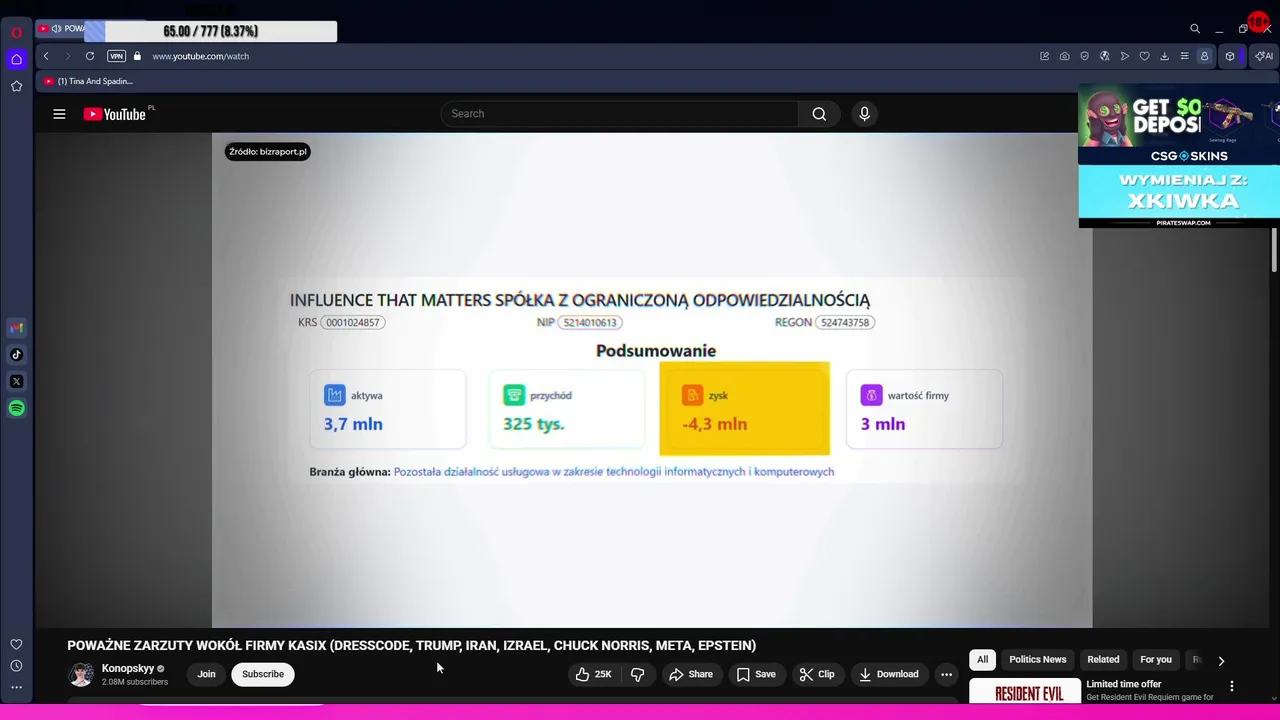Go back to the previous page

[46, 56]
